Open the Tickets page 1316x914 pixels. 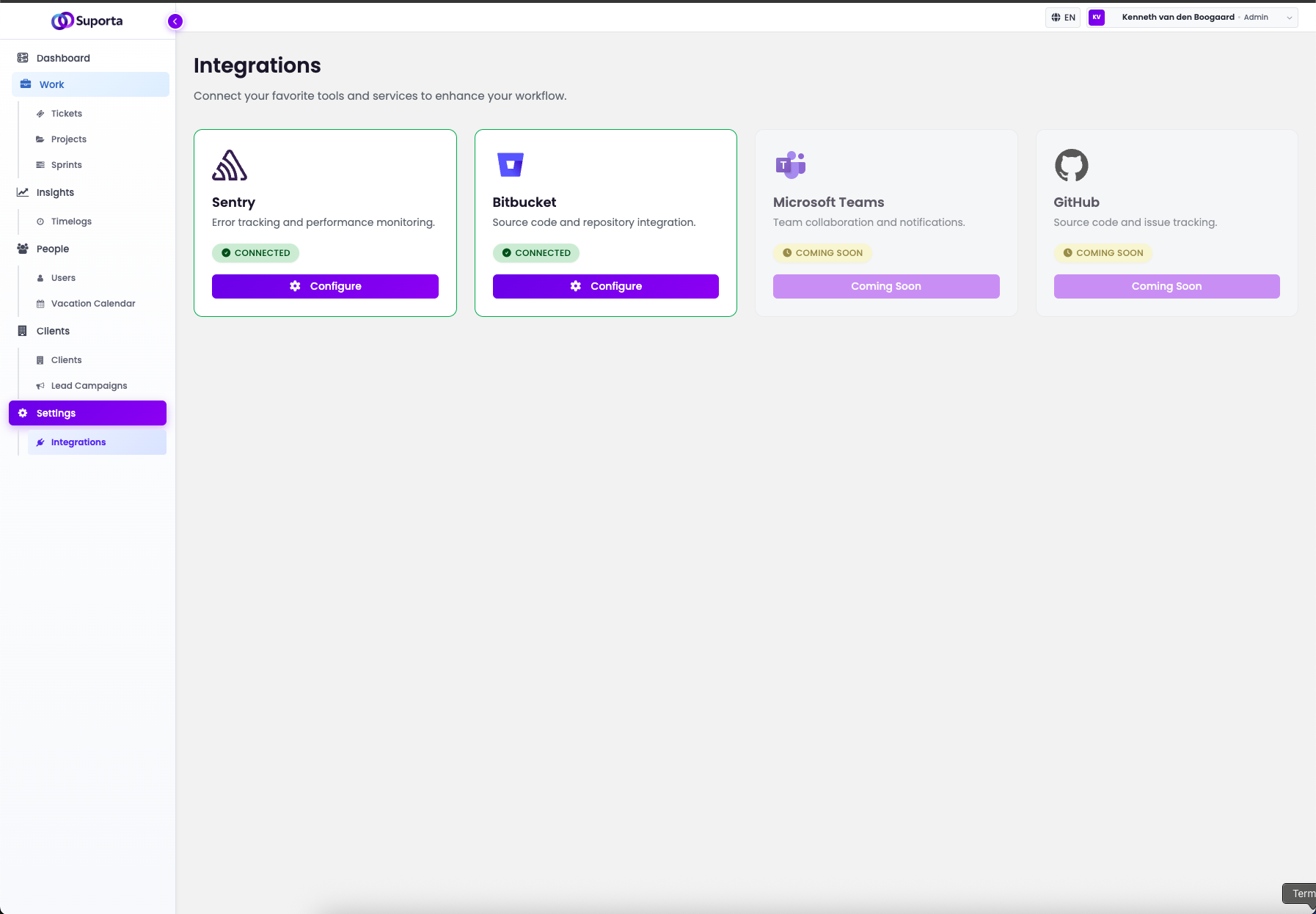pyautogui.click(x=66, y=114)
